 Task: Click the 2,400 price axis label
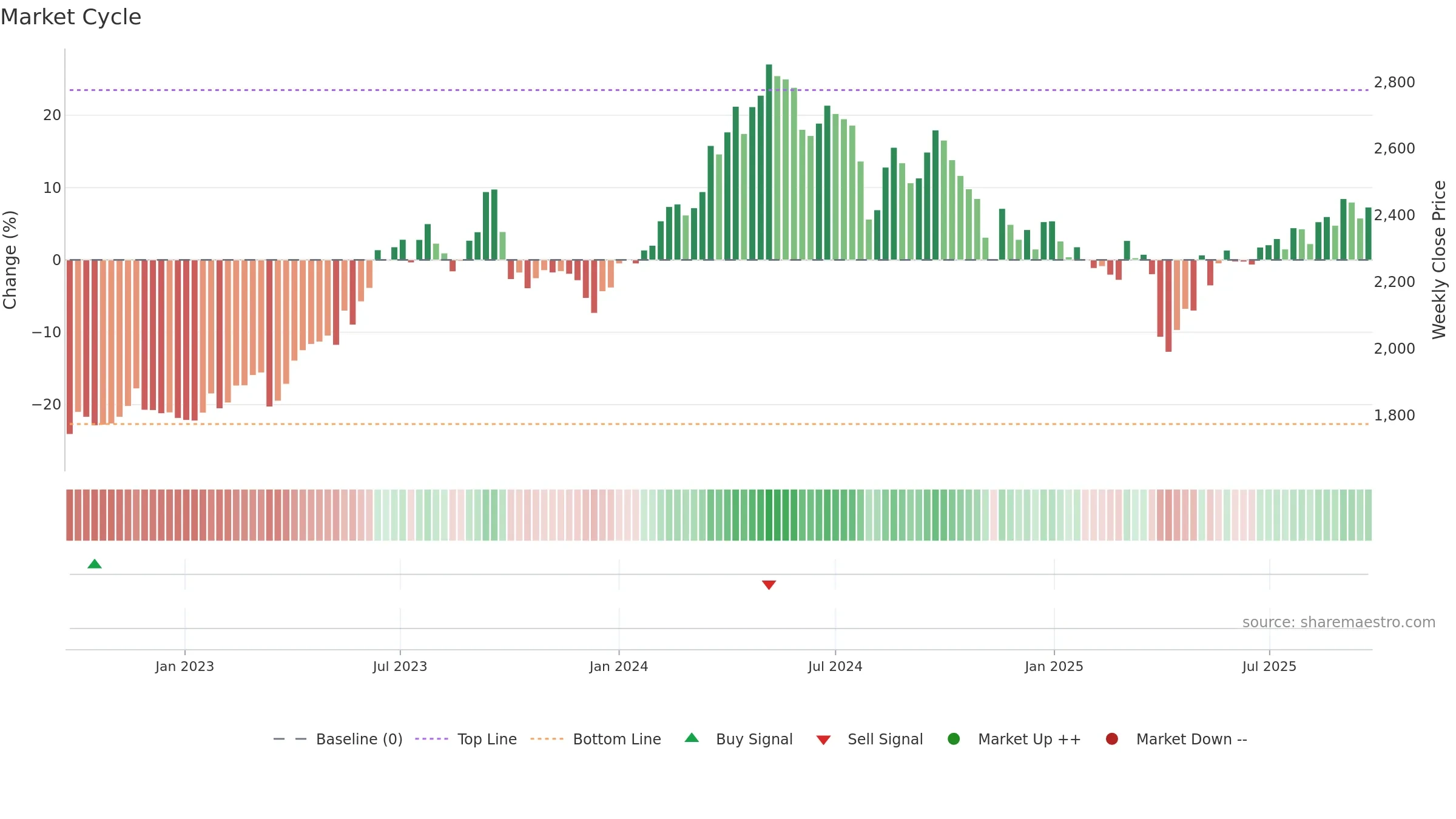point(1394,215)
